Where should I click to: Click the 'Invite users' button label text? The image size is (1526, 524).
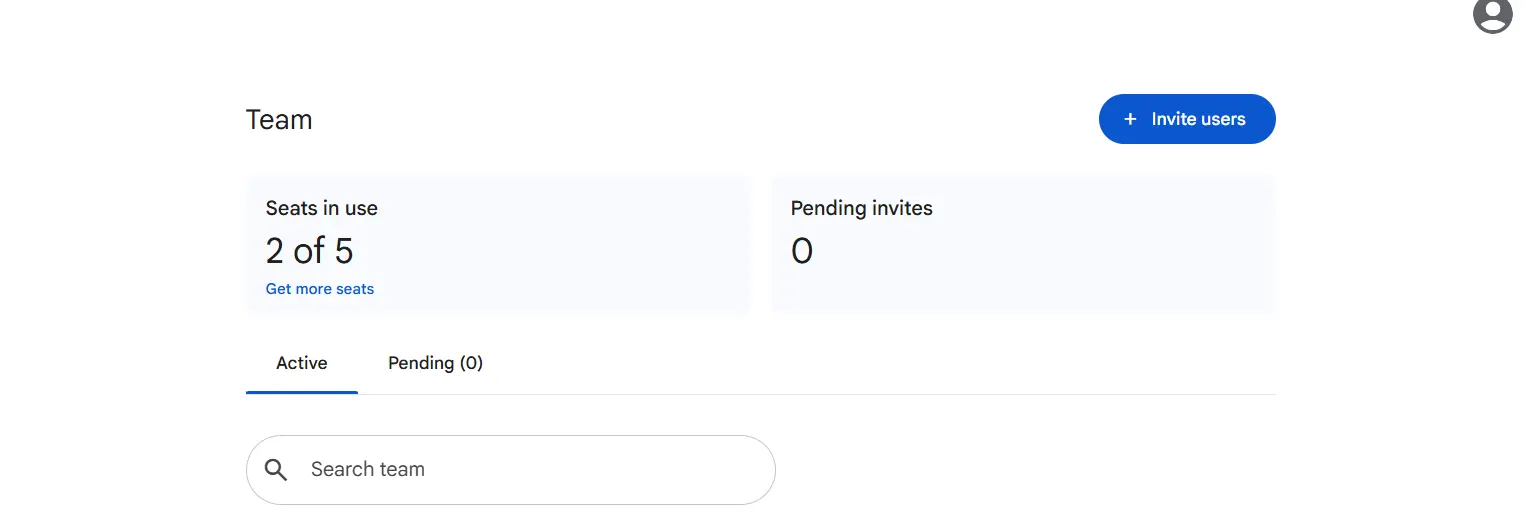pos(1199,119)
